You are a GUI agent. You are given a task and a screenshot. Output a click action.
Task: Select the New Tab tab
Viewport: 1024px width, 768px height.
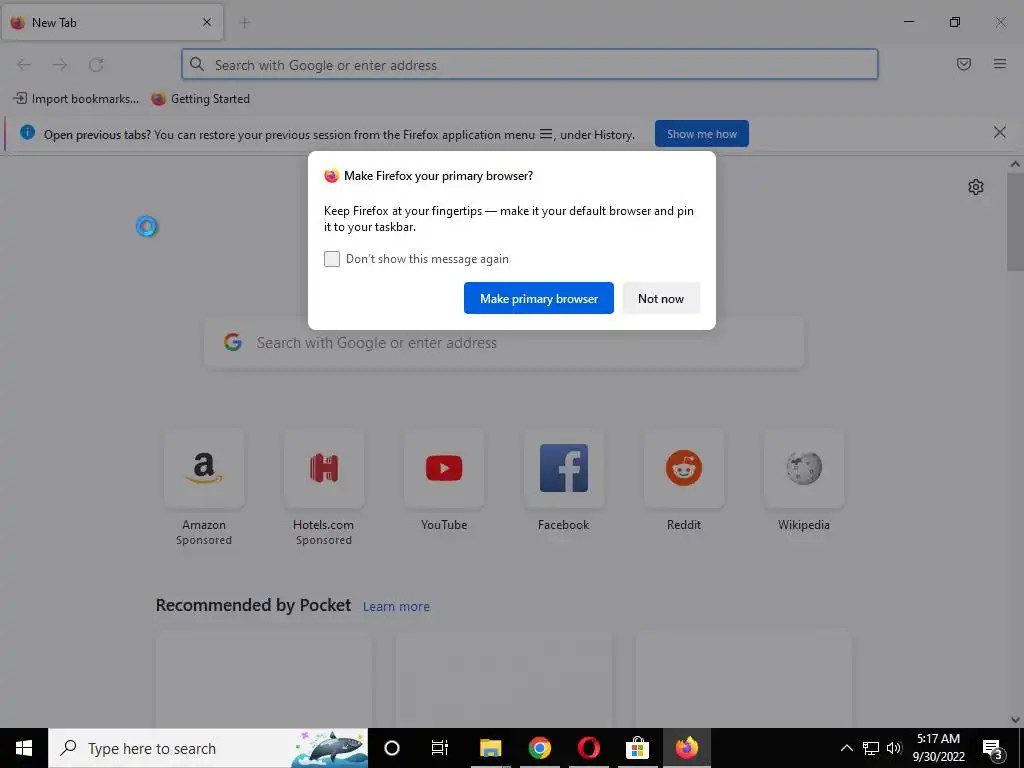[112, 23]
